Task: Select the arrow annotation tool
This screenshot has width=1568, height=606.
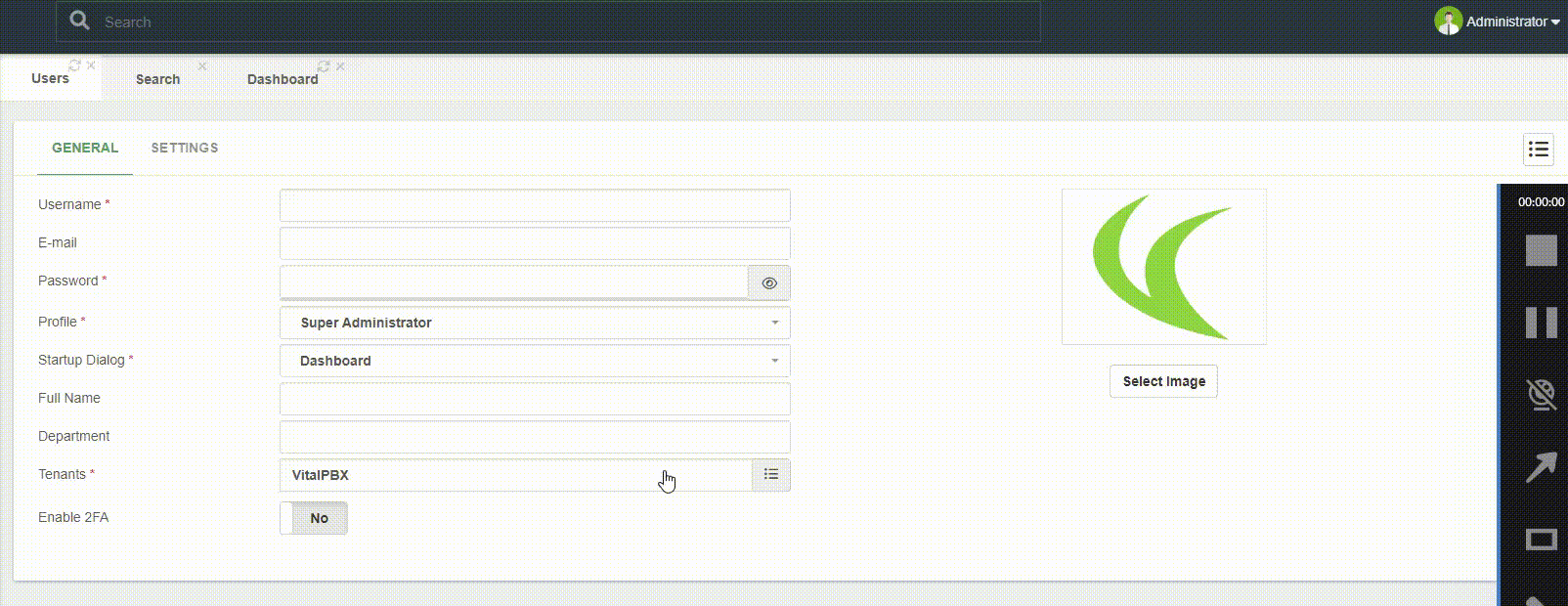Action: point(1541,467)
